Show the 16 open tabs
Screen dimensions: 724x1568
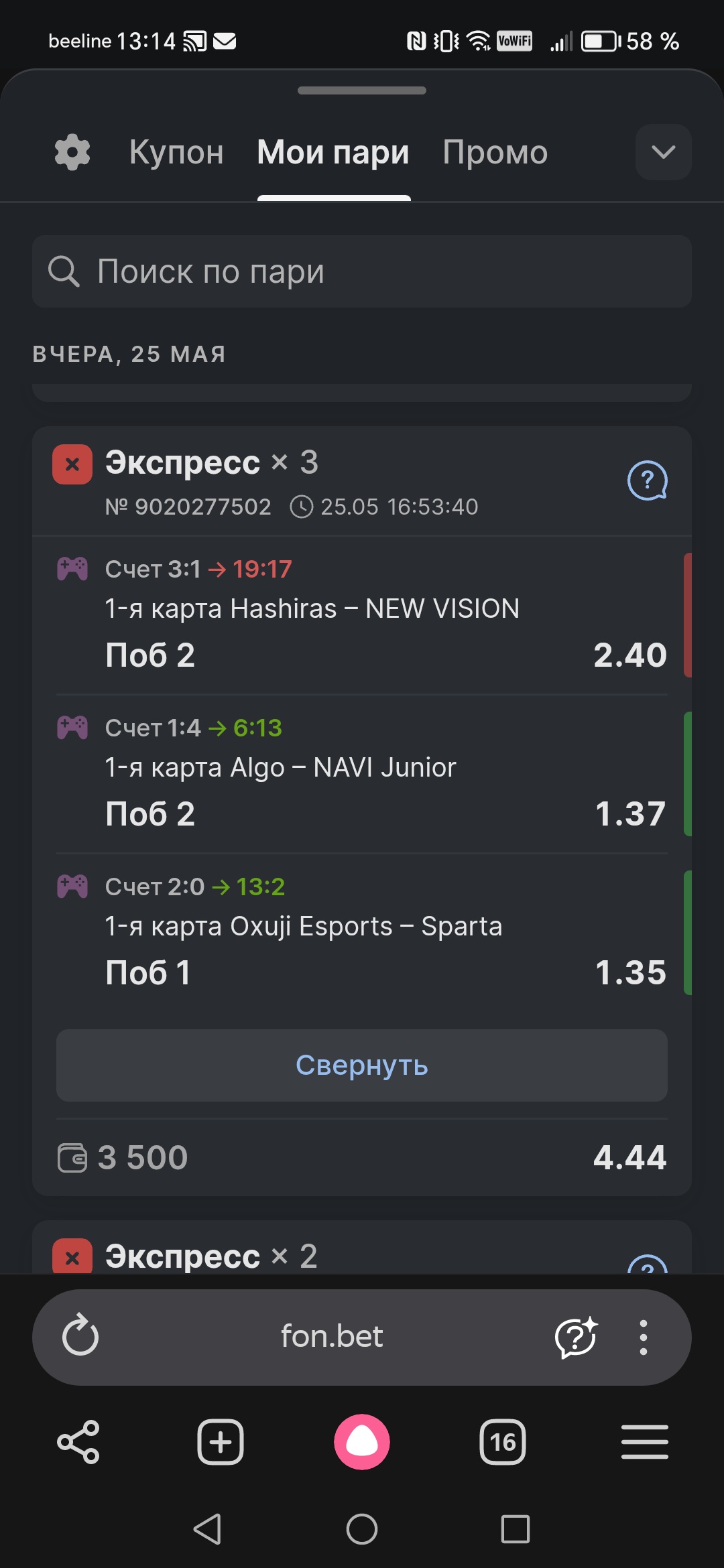503,1441
